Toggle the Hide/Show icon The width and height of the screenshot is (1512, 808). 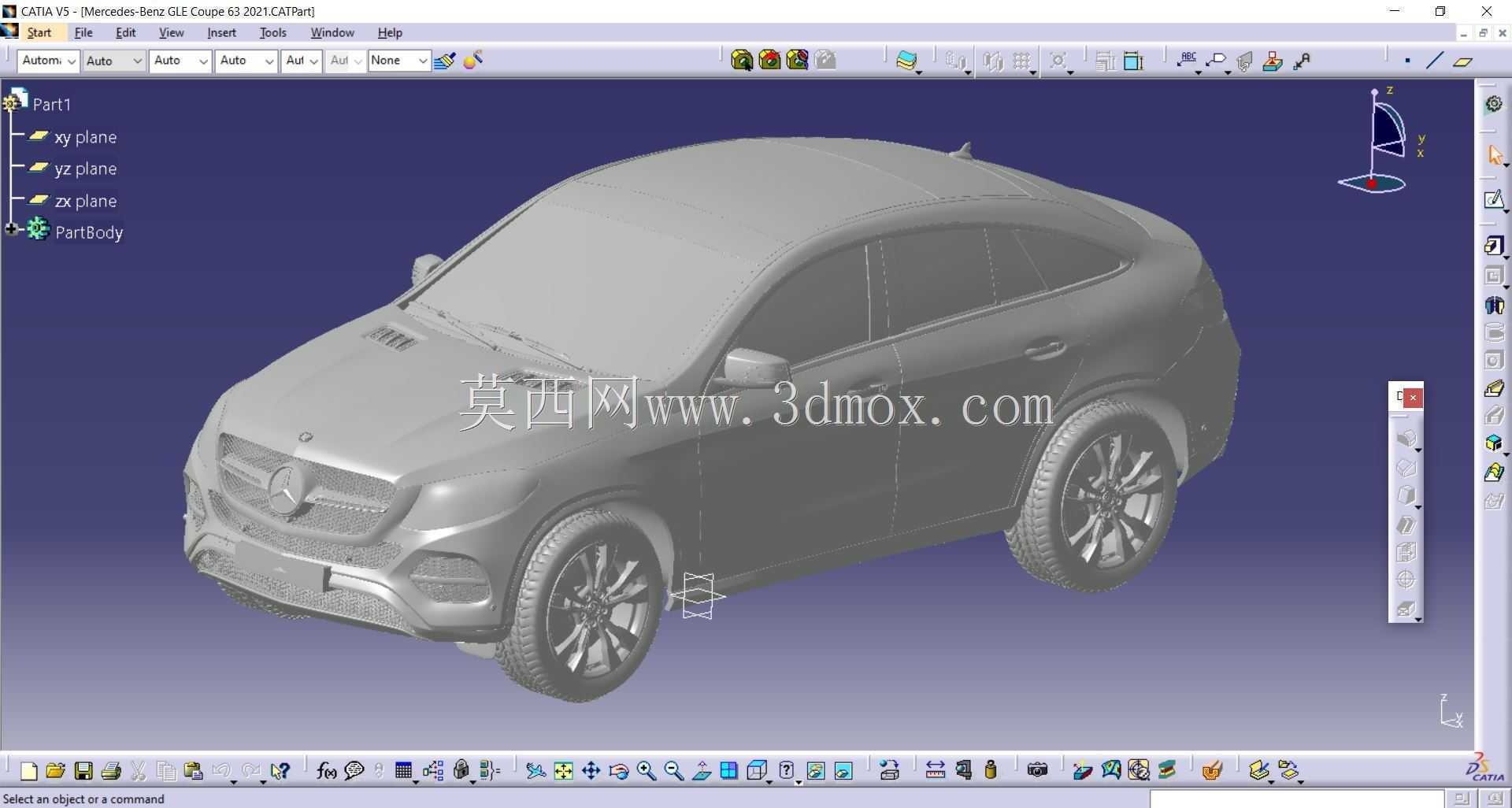pos(816,771)
